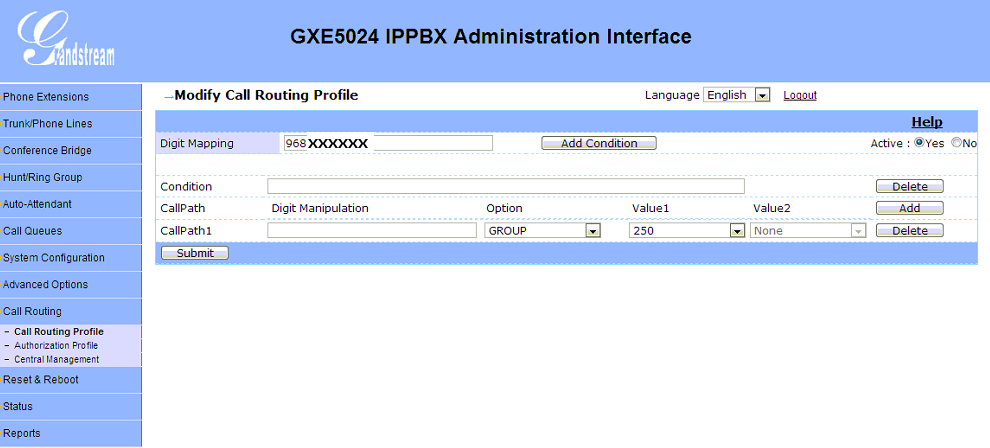
Task: Click the Grandstream logo
Action: pyautogui.click(x=66, y=40)
